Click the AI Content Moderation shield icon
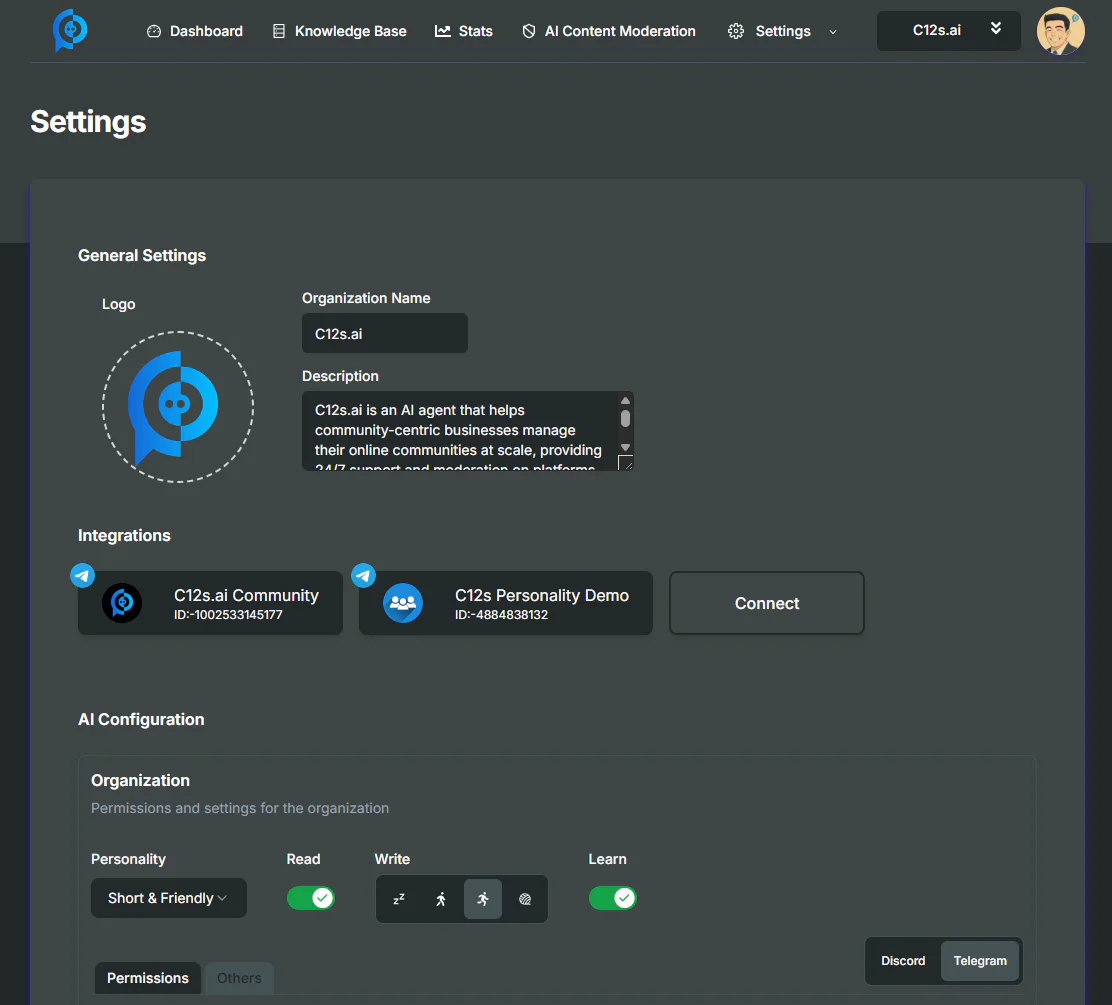The height and width of the screenshot is (1005, 1112). [527, 31]
